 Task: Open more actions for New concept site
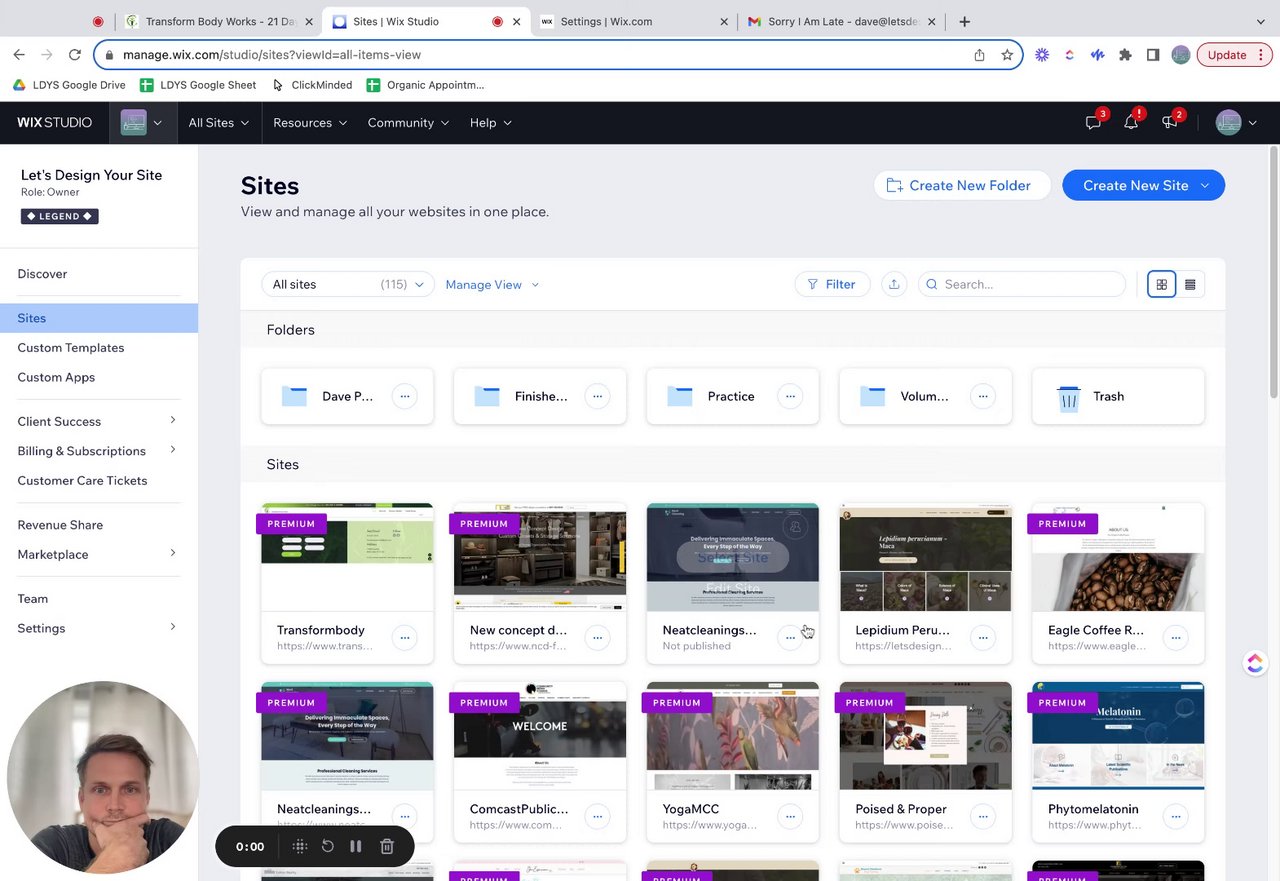(598, 637)
